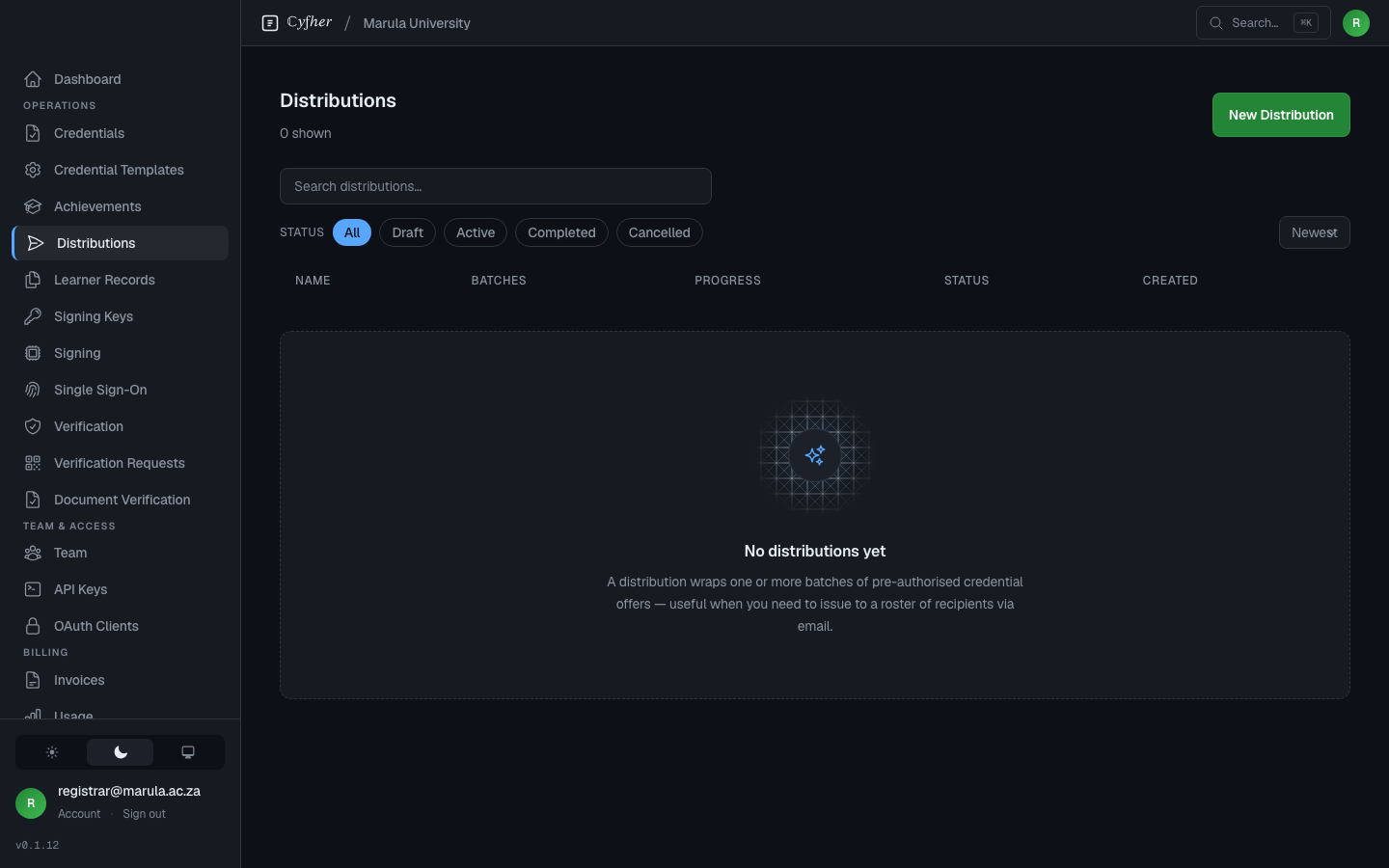
Task: Open the Dashboard home icon
Action: pos(33,79)
